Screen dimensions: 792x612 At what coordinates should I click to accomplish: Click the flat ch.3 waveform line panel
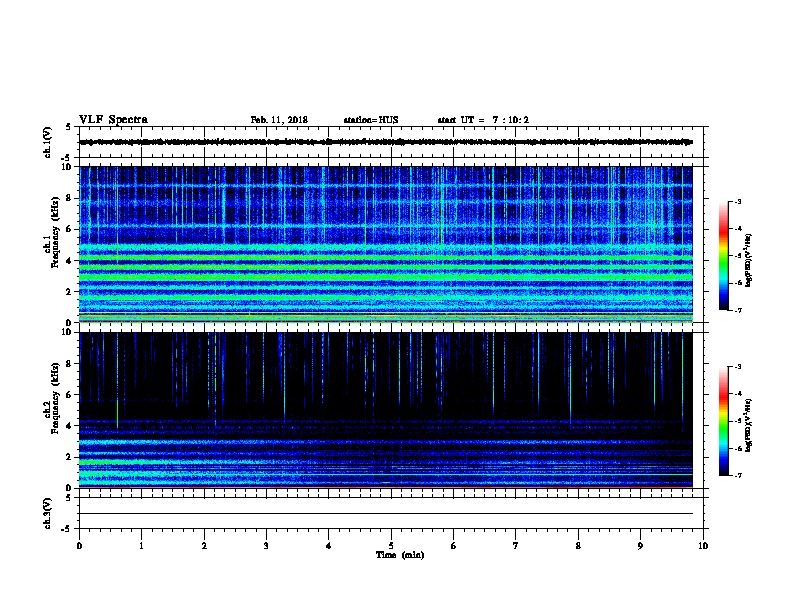click(391, 513)
